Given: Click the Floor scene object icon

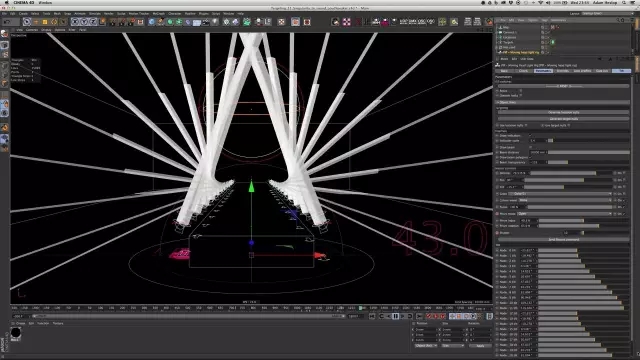Looking at the screenshot, I should coord(197,22).
